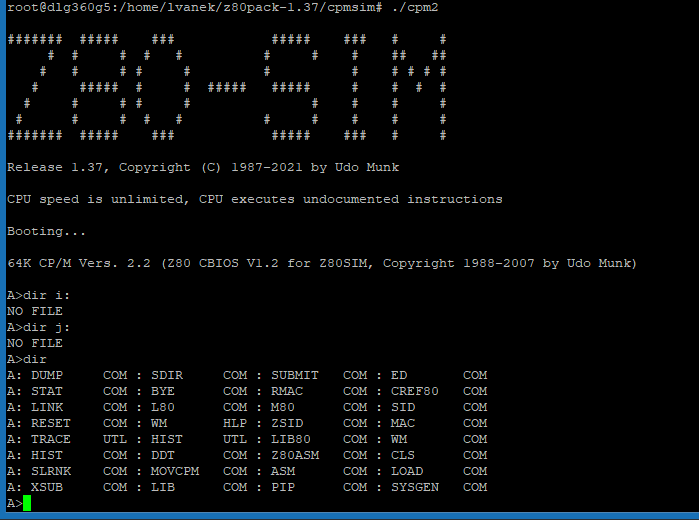
Task: Click the LOAD file name
Action: pyautogui.click(x=407, y=472)
